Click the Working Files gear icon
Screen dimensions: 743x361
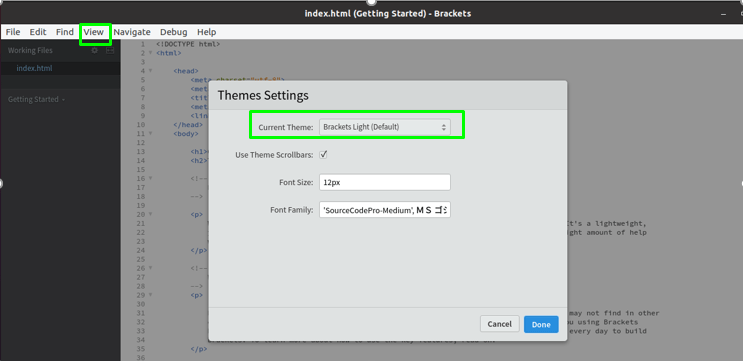(95, 50)
